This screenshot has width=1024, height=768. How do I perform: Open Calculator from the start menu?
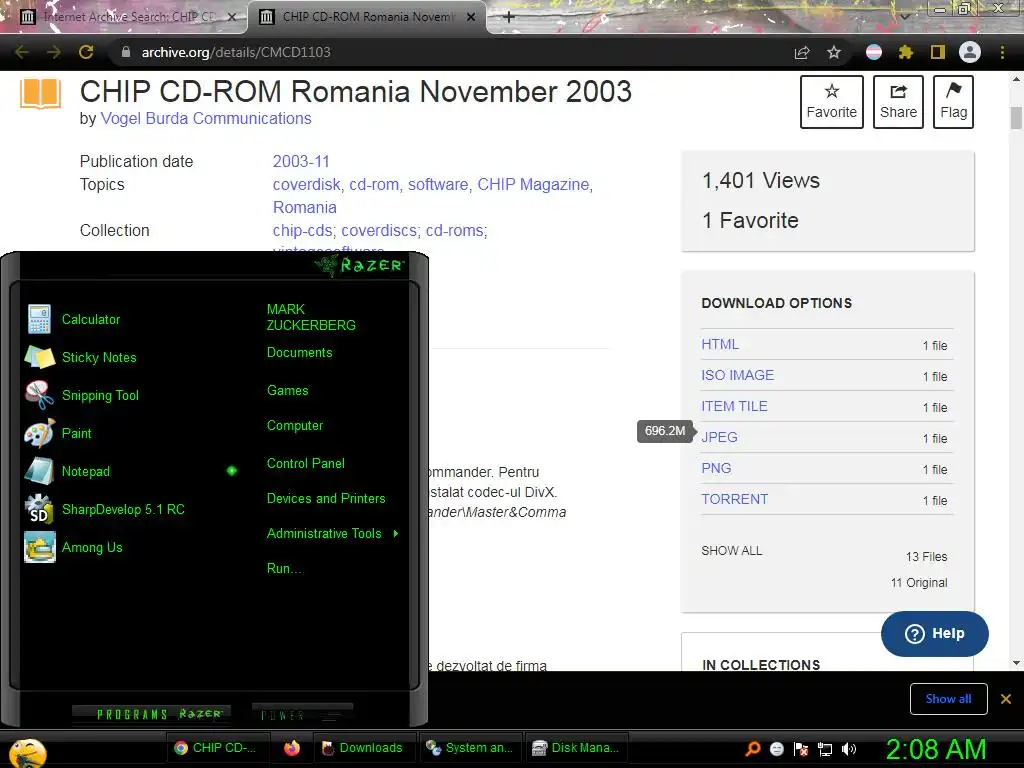pos(91,319)
